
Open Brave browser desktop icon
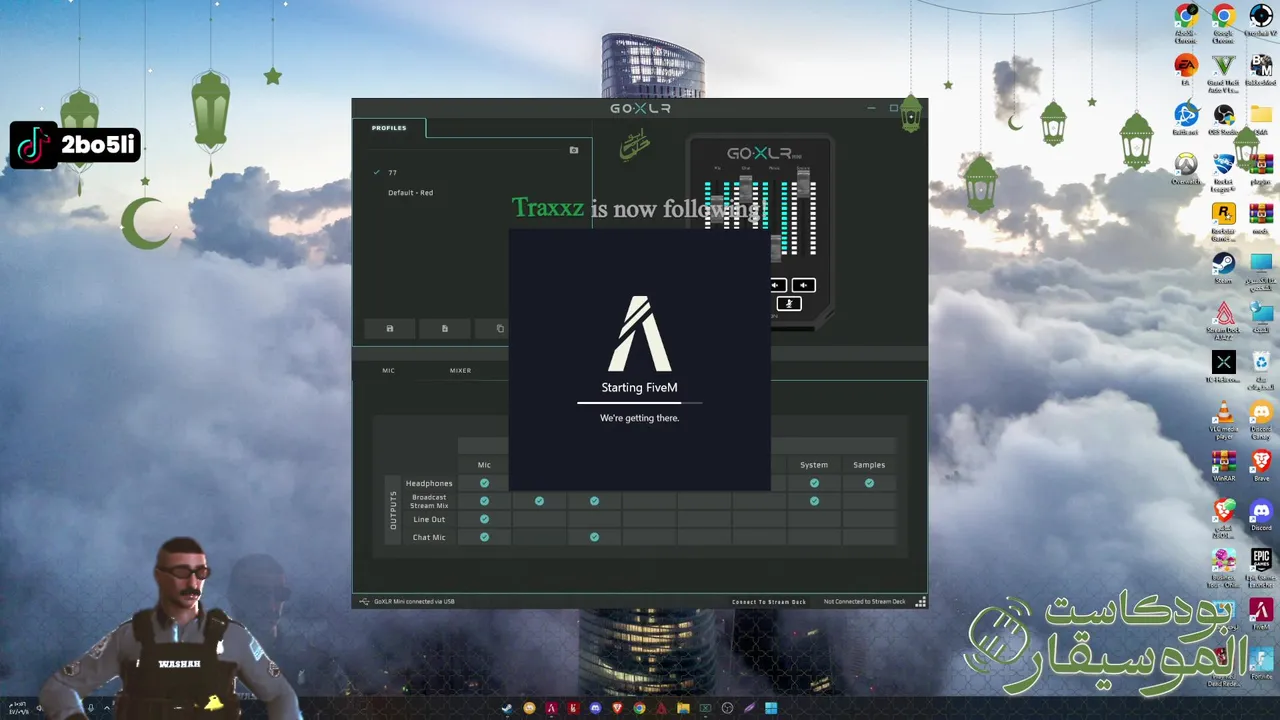point(1261,466)
